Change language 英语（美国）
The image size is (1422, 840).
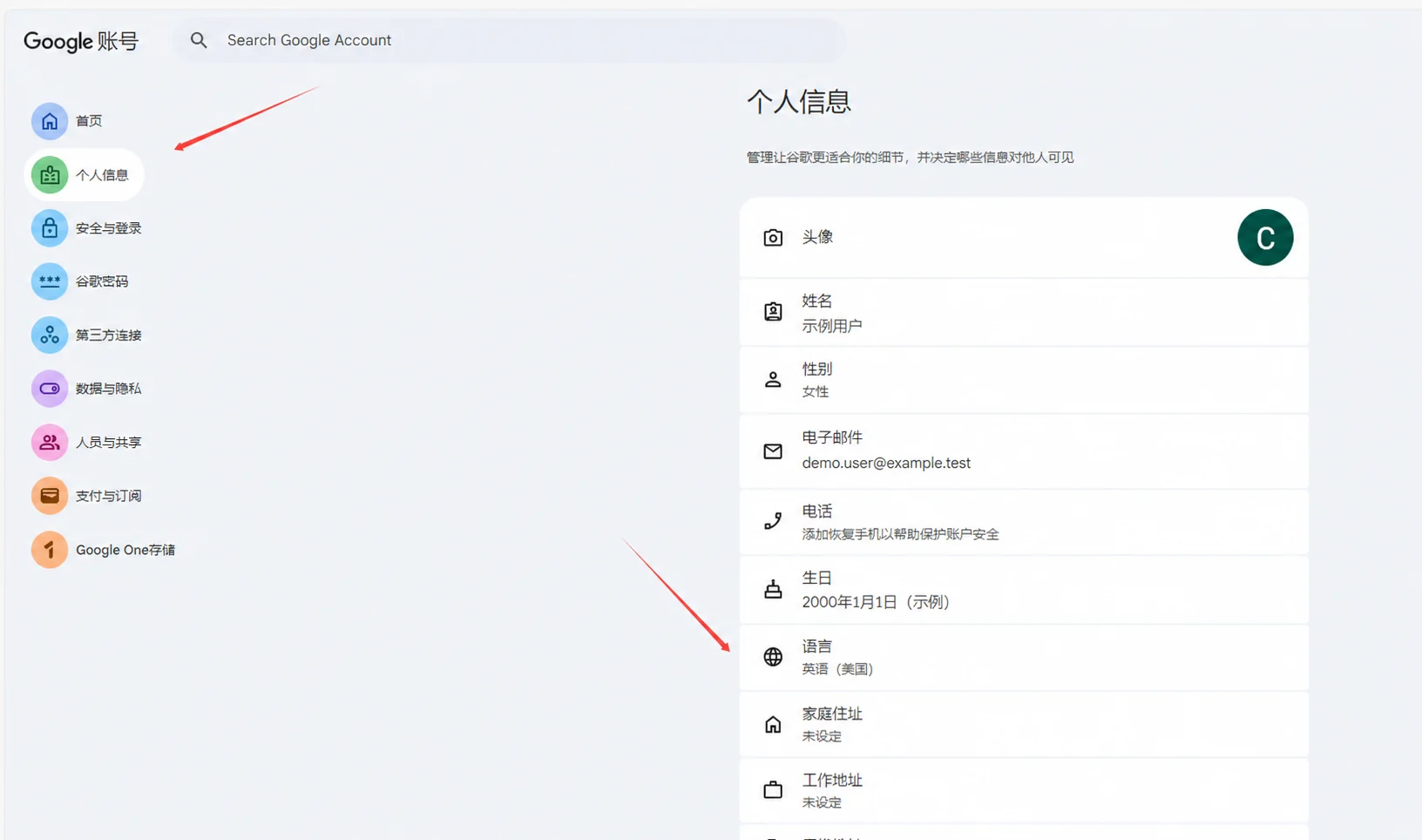click(x=837, y=669)
